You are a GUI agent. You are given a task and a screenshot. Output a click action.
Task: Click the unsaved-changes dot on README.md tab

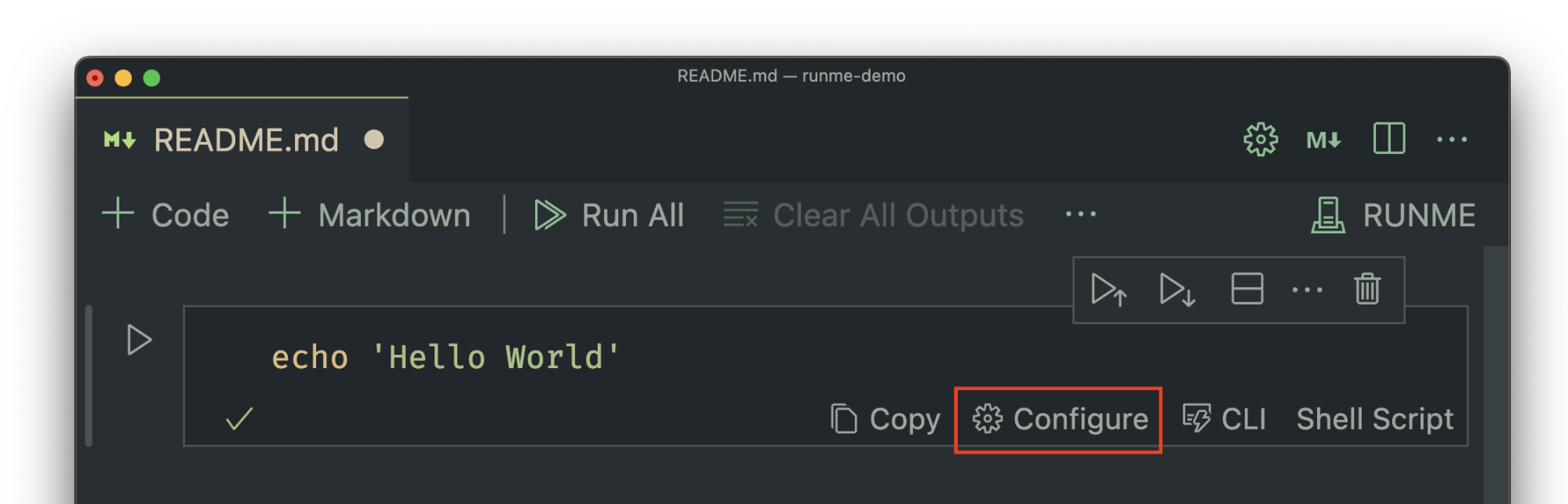click(374, 140)
